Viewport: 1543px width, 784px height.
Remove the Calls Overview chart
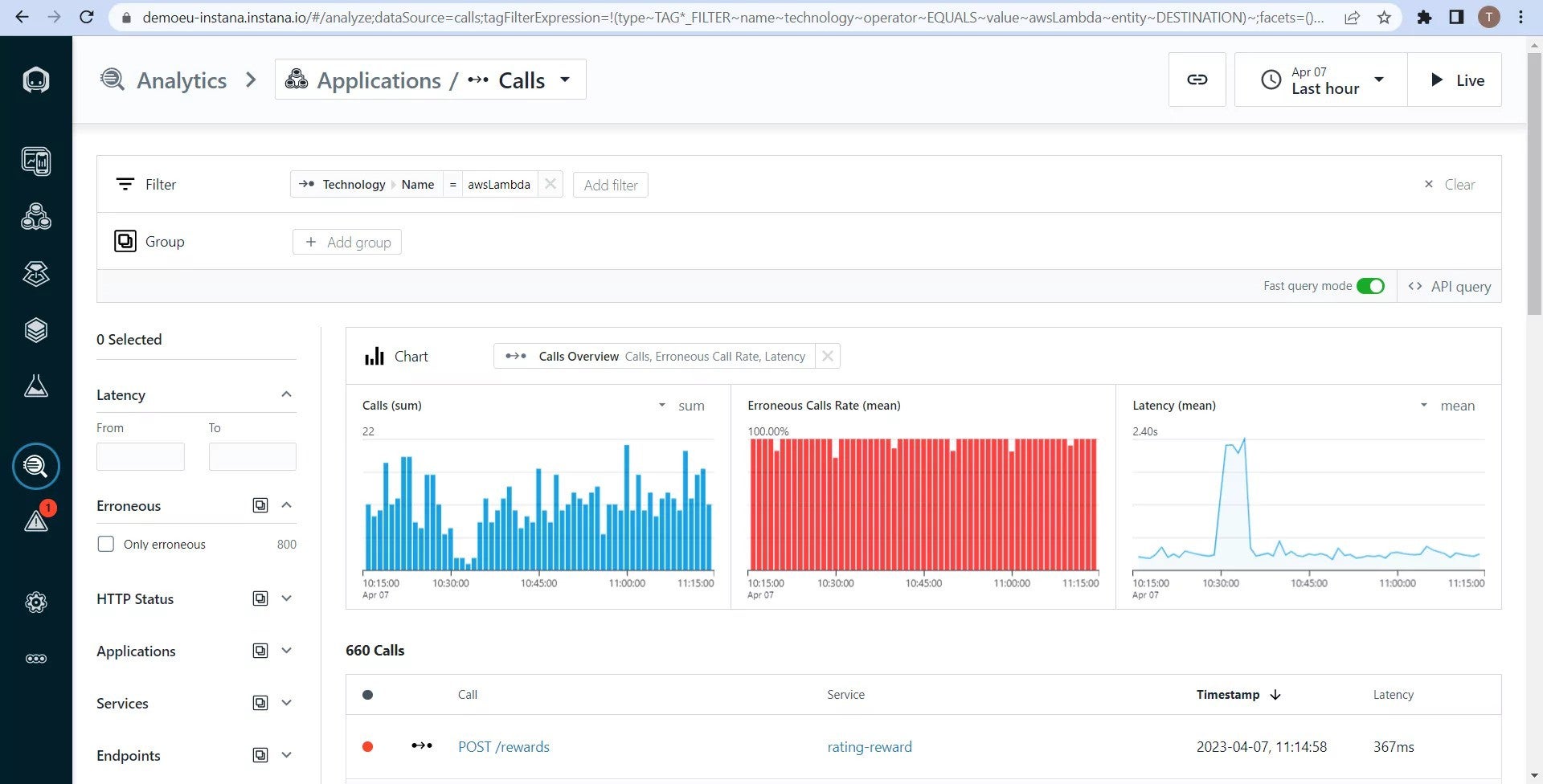coord(828,356)
